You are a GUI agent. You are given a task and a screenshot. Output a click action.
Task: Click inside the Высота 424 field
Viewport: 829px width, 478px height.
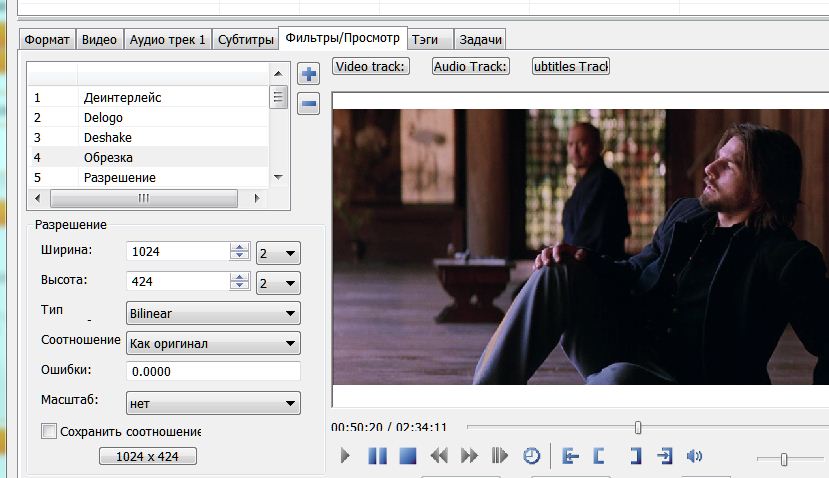coord(178,282)
